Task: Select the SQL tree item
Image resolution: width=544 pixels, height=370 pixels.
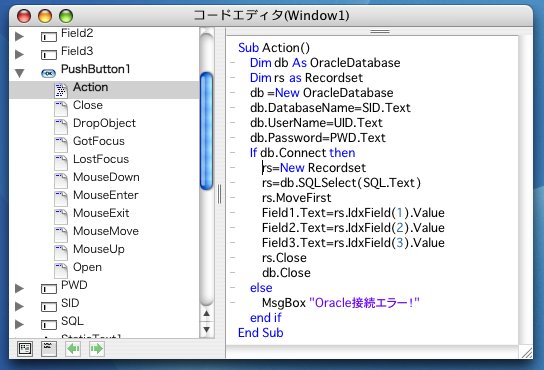Action: 72,321
